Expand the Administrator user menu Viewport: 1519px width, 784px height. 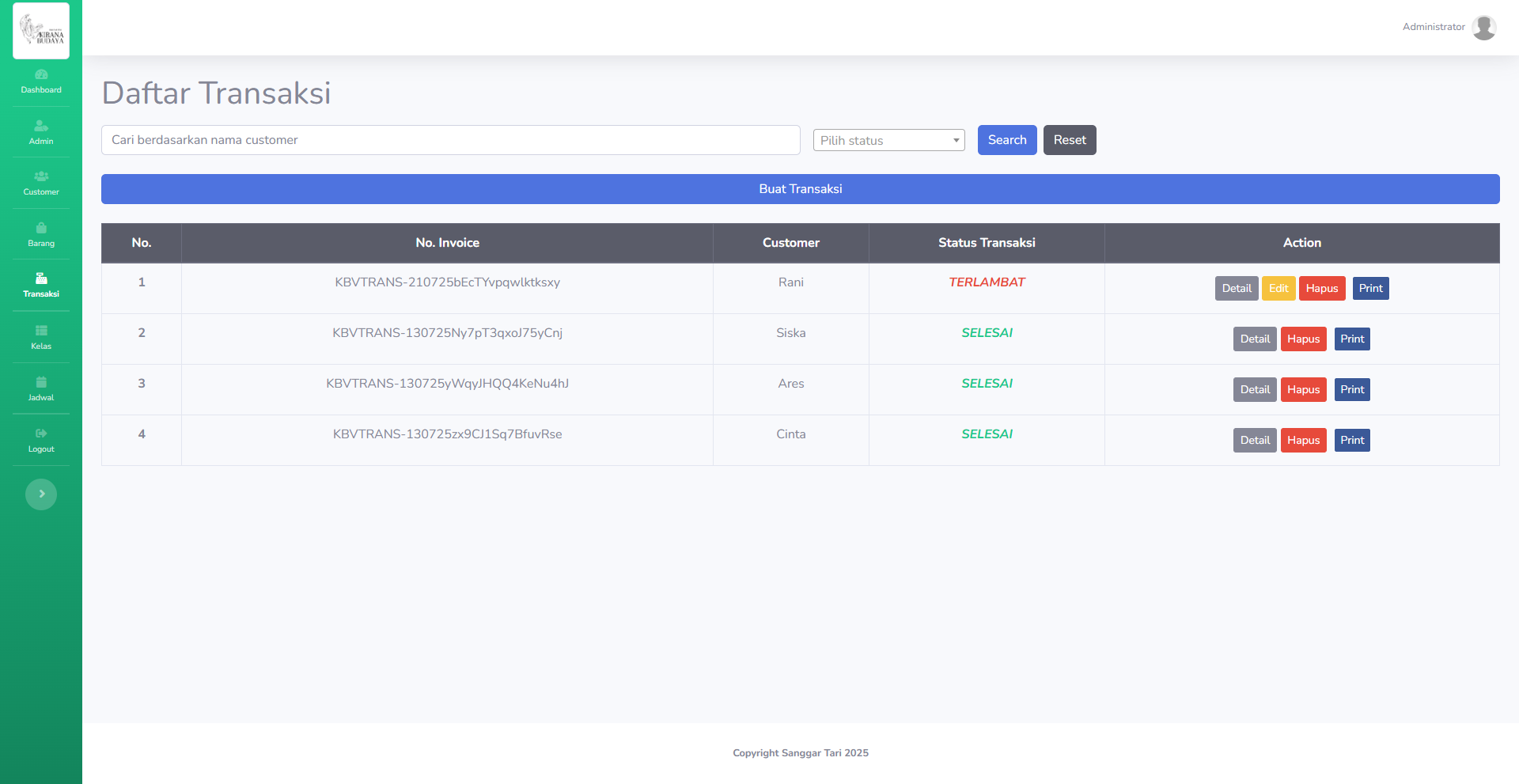(1433, 27)
